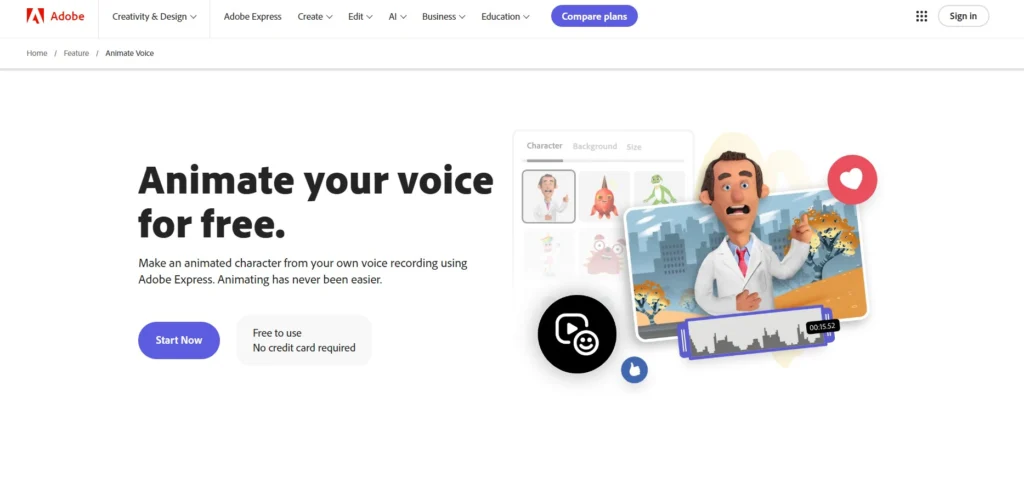Click the Compare plans button
The width and height of the screenshot is (1024, 477).
(x=594, y=16)
